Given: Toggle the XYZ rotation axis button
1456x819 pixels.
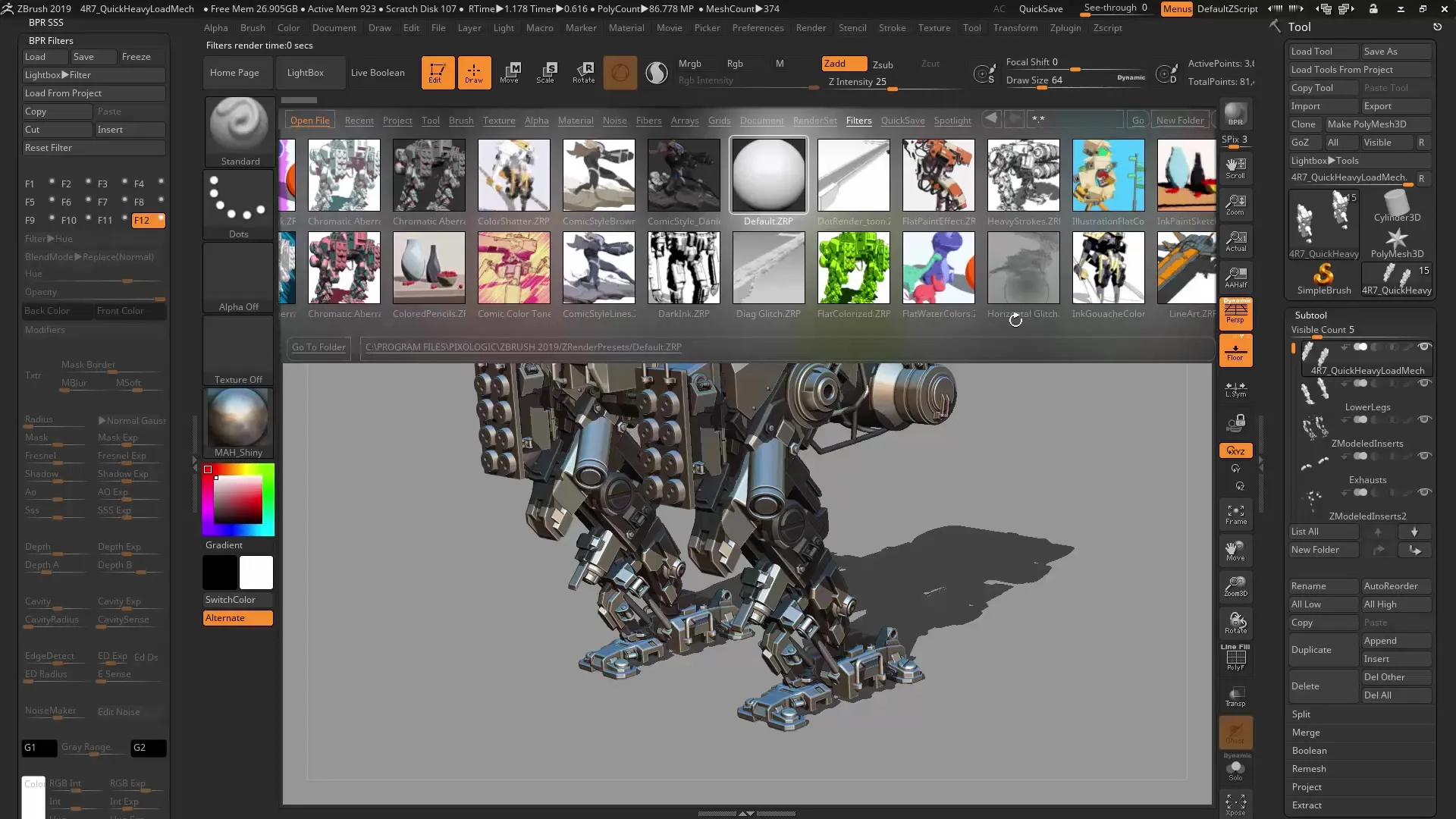Looking at the screenshot, I should [1235, 450].
